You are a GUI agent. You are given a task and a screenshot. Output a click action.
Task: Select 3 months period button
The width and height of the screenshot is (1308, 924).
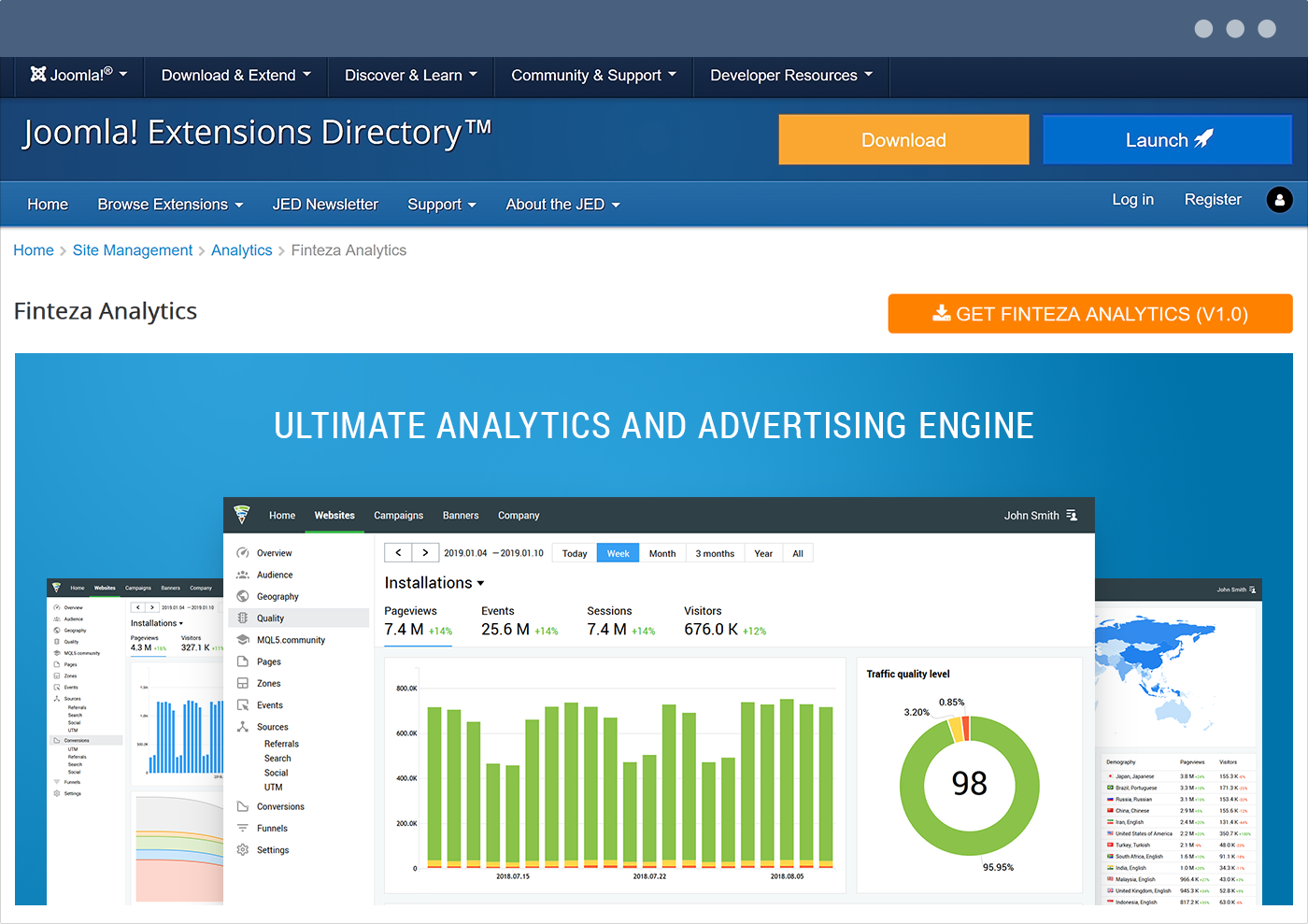(x=715, y=553)
